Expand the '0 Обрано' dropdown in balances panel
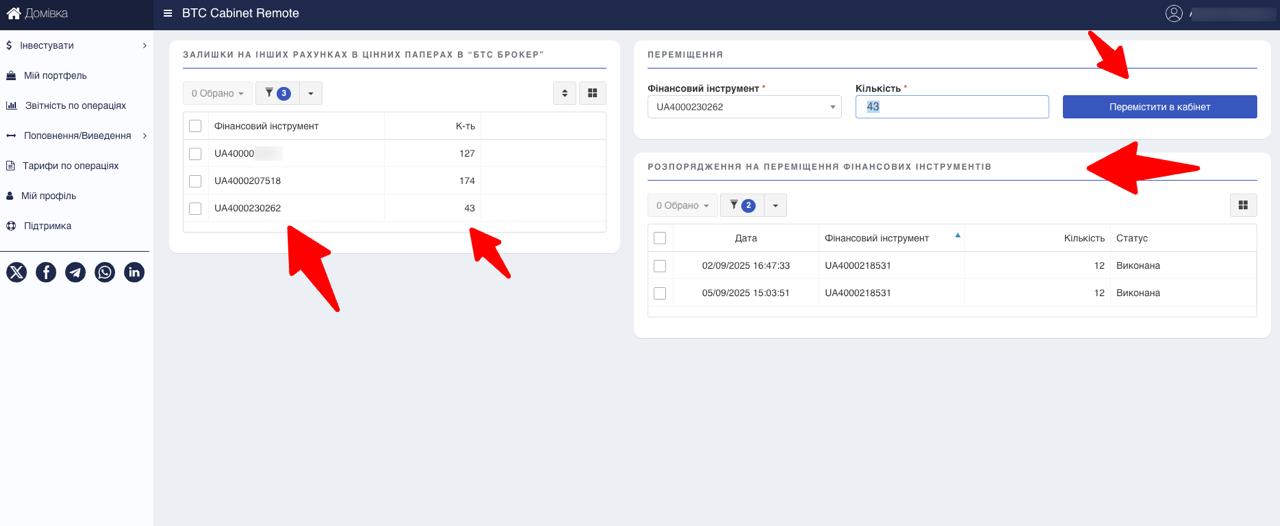 (x=217, y=93)
